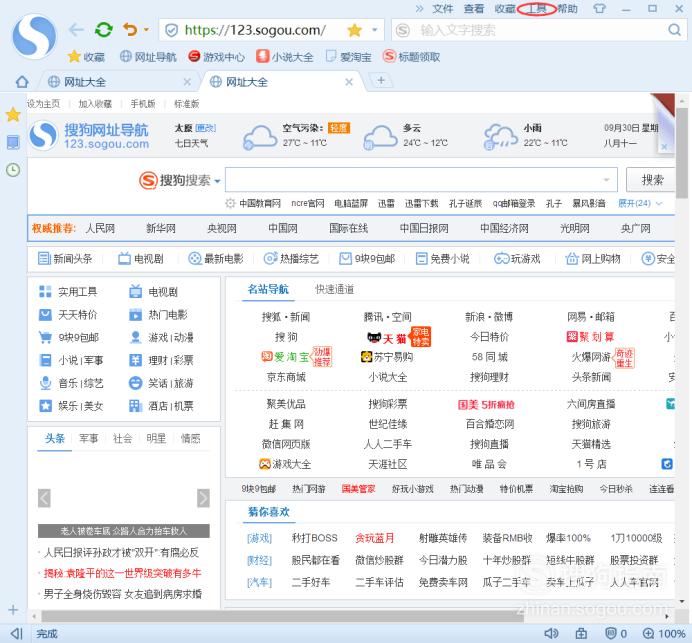Open 游戏中心 bookmark

216,56
